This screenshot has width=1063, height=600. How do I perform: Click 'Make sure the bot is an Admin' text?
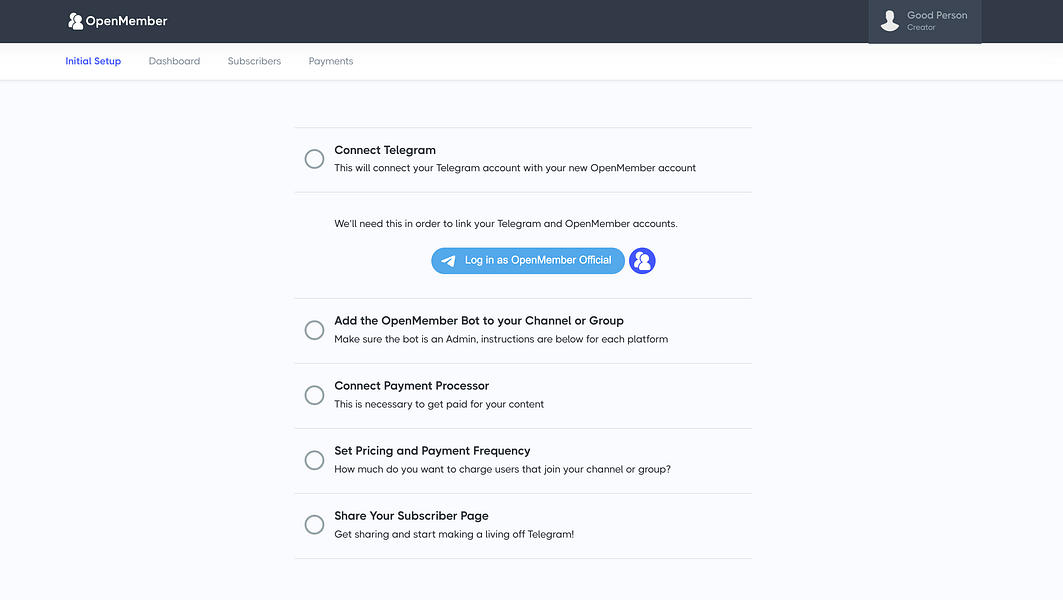pyautogui.click(x=501, y=339)
